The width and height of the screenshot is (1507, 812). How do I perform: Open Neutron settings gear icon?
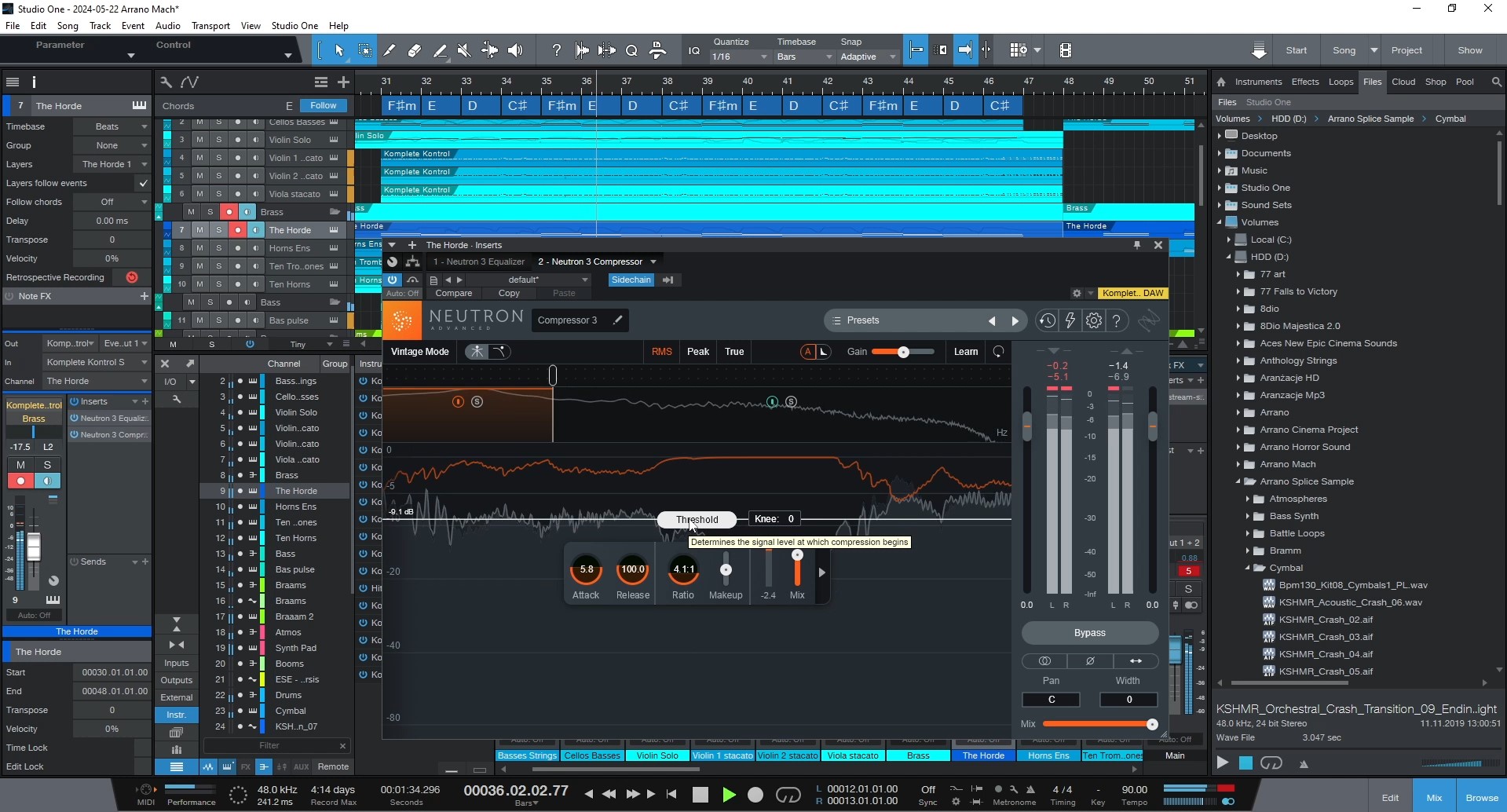tap(1093, 320)
